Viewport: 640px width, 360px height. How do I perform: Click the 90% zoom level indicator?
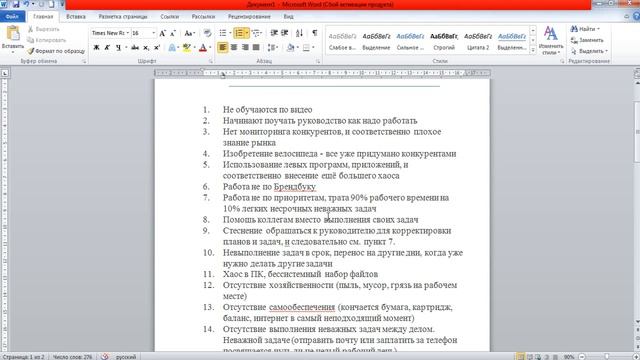[569, 357]
